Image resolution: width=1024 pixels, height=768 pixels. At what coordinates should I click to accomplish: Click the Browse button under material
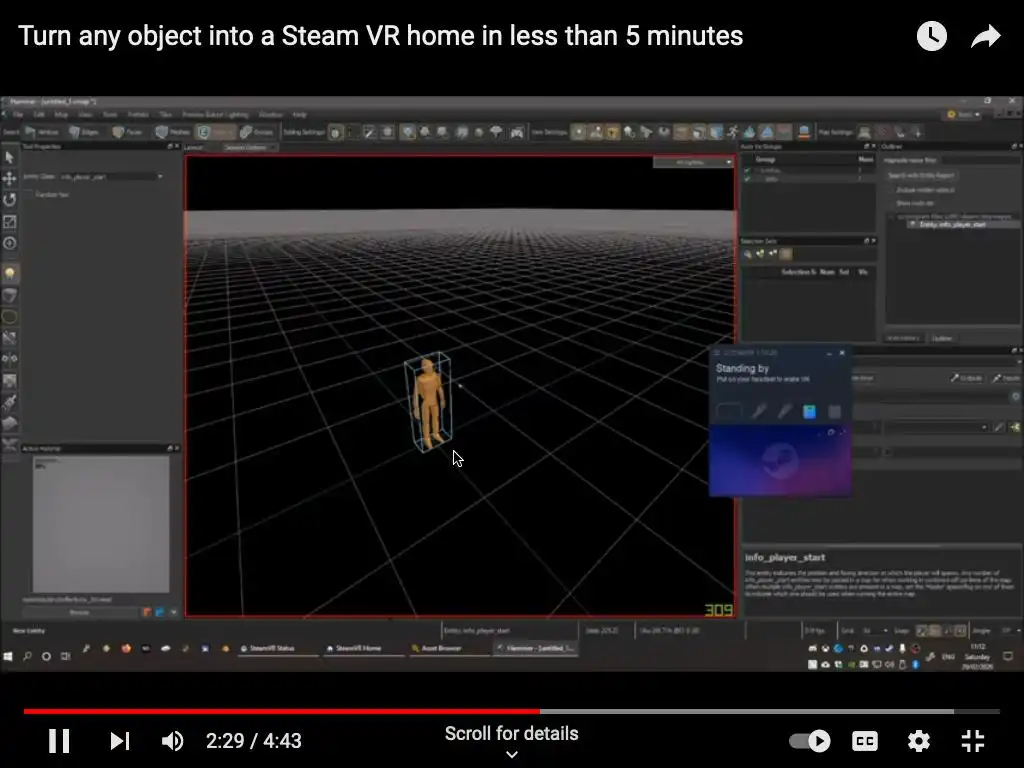(80, 613)
